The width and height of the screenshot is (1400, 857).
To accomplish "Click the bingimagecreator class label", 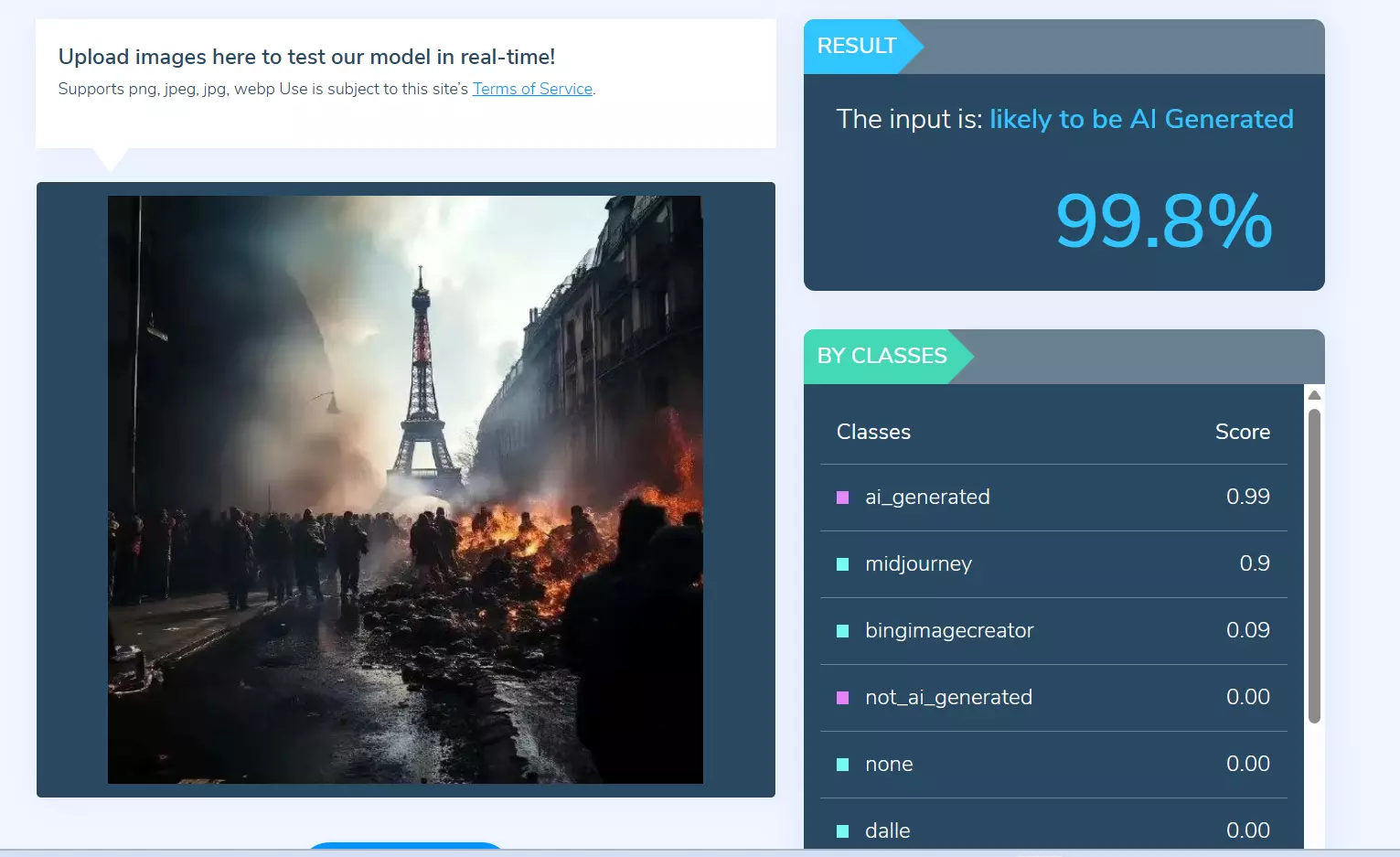I will coord(949,630).
